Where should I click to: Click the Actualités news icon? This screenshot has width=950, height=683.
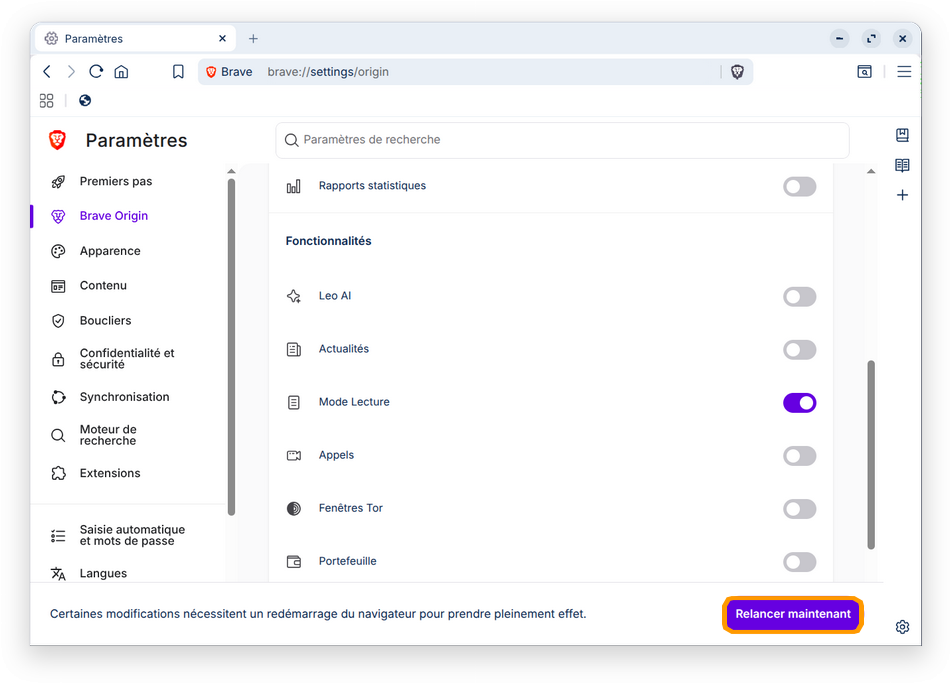point(294,350)
